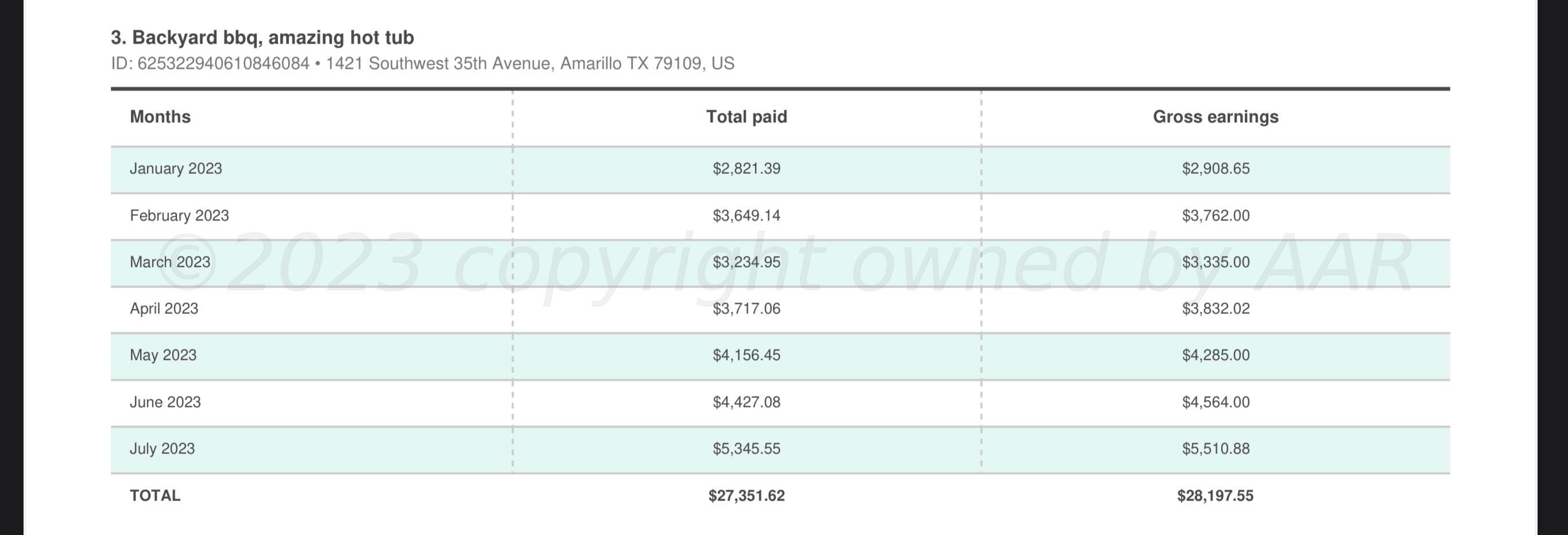Click the February gross earnings $3,762.00

point(1215,215)
